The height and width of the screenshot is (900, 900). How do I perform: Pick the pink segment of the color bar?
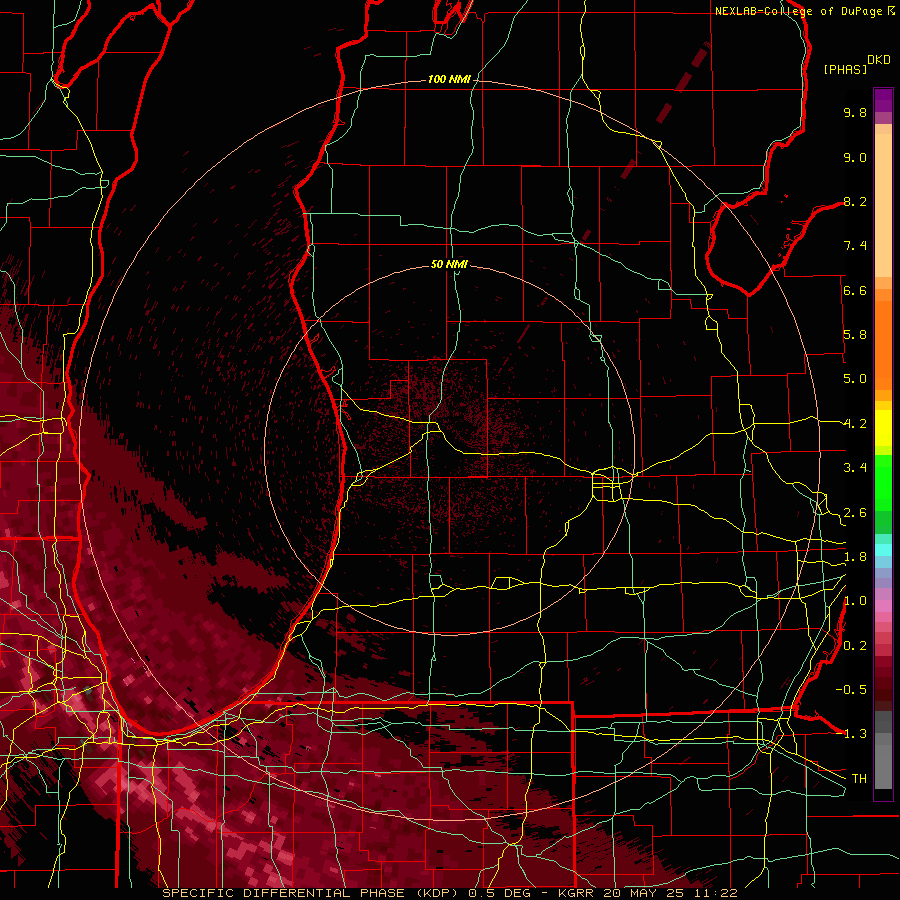pyautogui.click(x=883, y=606)
